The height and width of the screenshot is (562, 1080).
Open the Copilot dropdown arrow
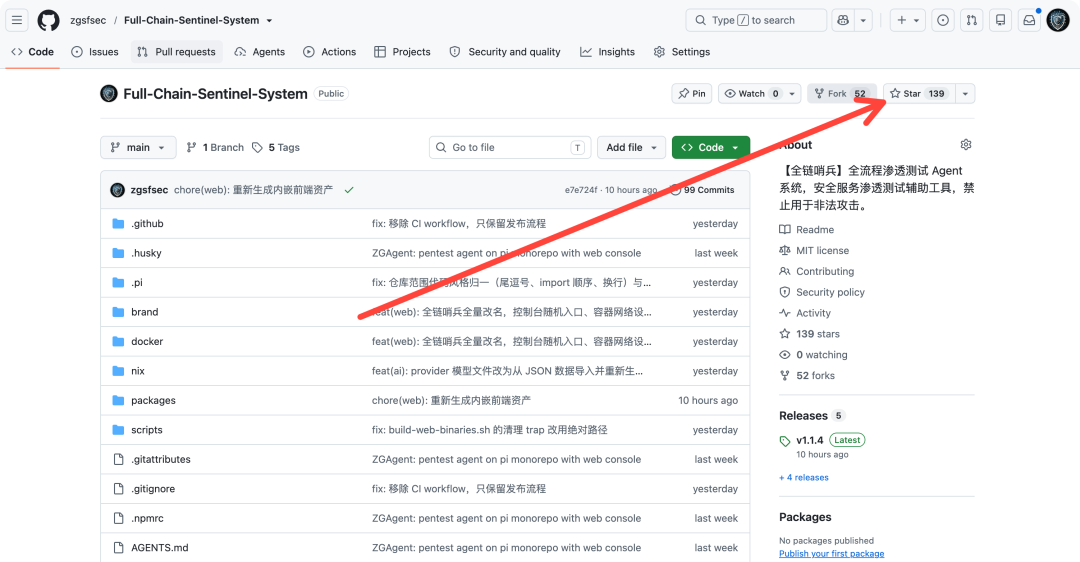coord(863,20)
